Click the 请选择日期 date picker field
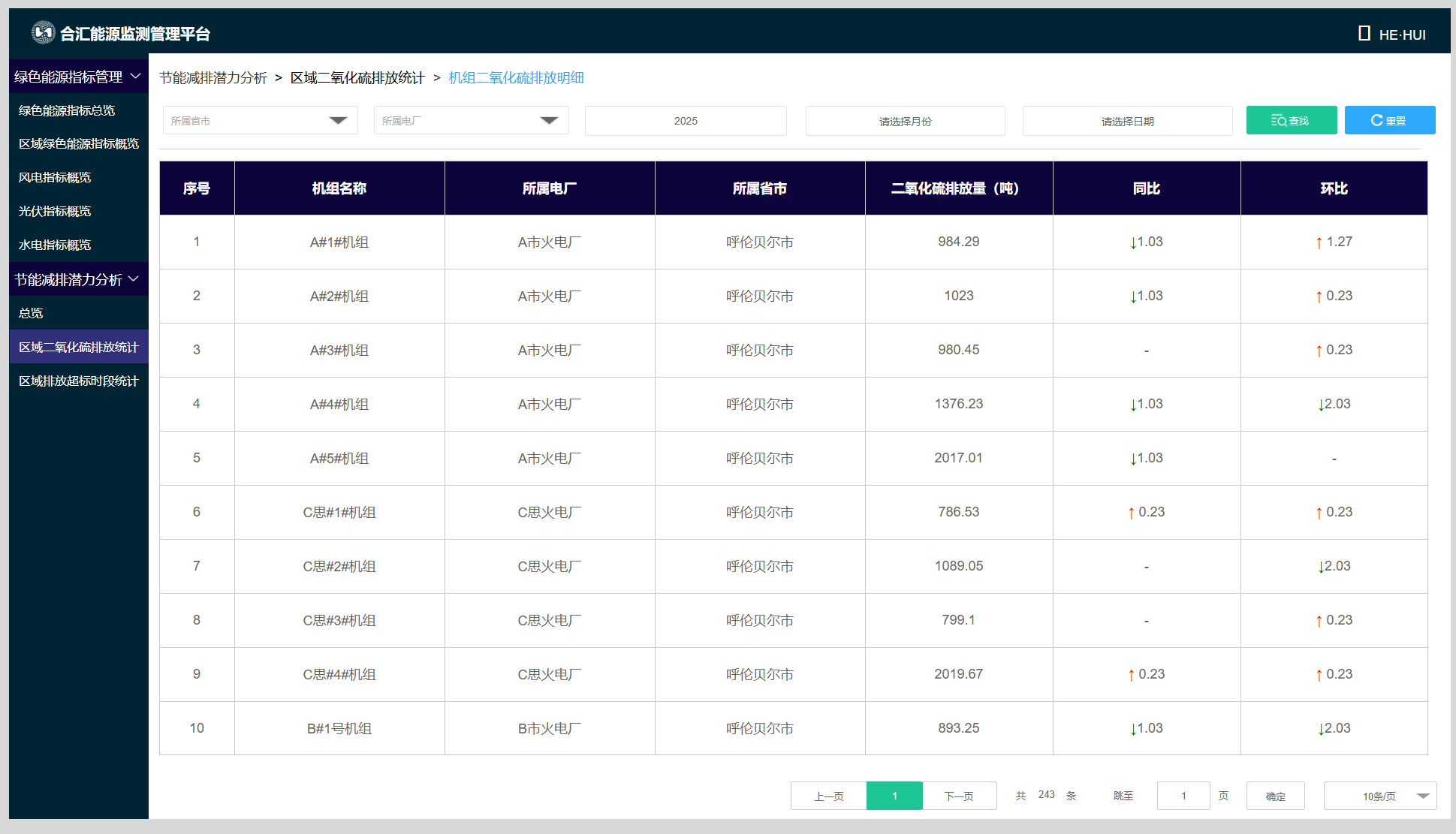The height and width of the screenshot is (834, 1456). pyautogui.click(x=1127, y=121)
